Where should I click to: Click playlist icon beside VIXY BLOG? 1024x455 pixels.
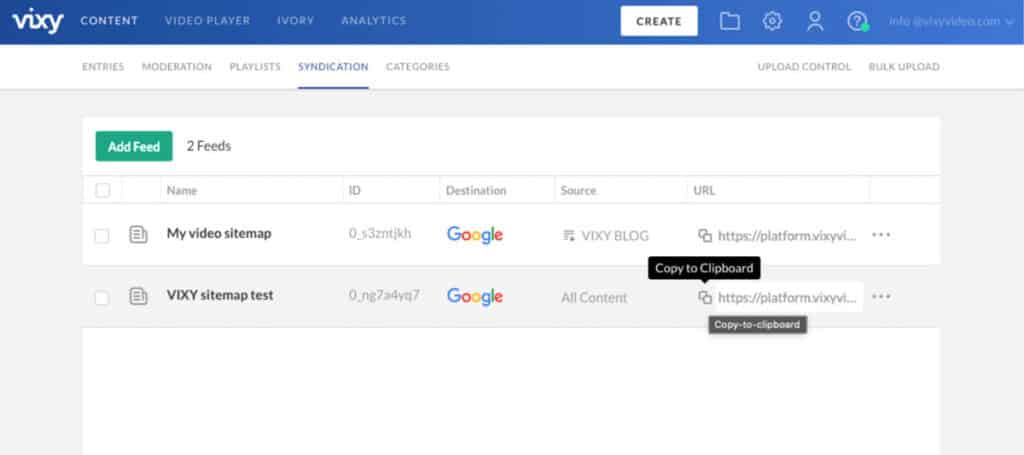569,236
